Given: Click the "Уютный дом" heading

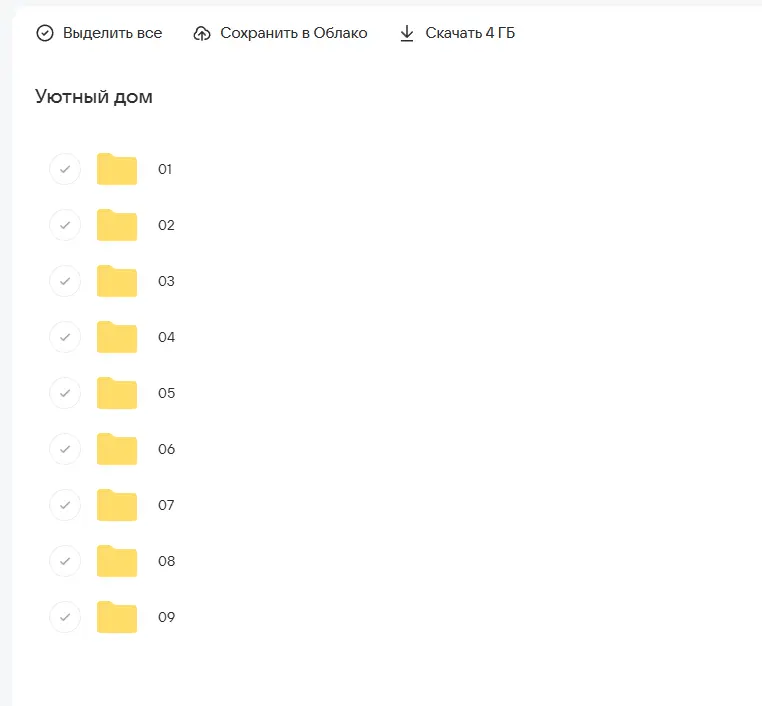Looking at the screenshot, I should (94, 97).
